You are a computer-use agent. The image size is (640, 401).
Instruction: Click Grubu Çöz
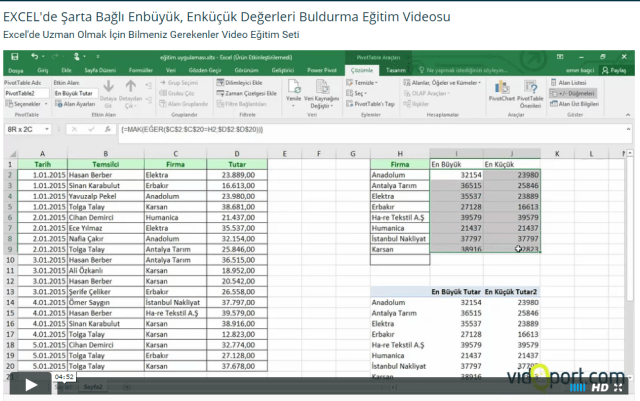[x=177, y=93]
